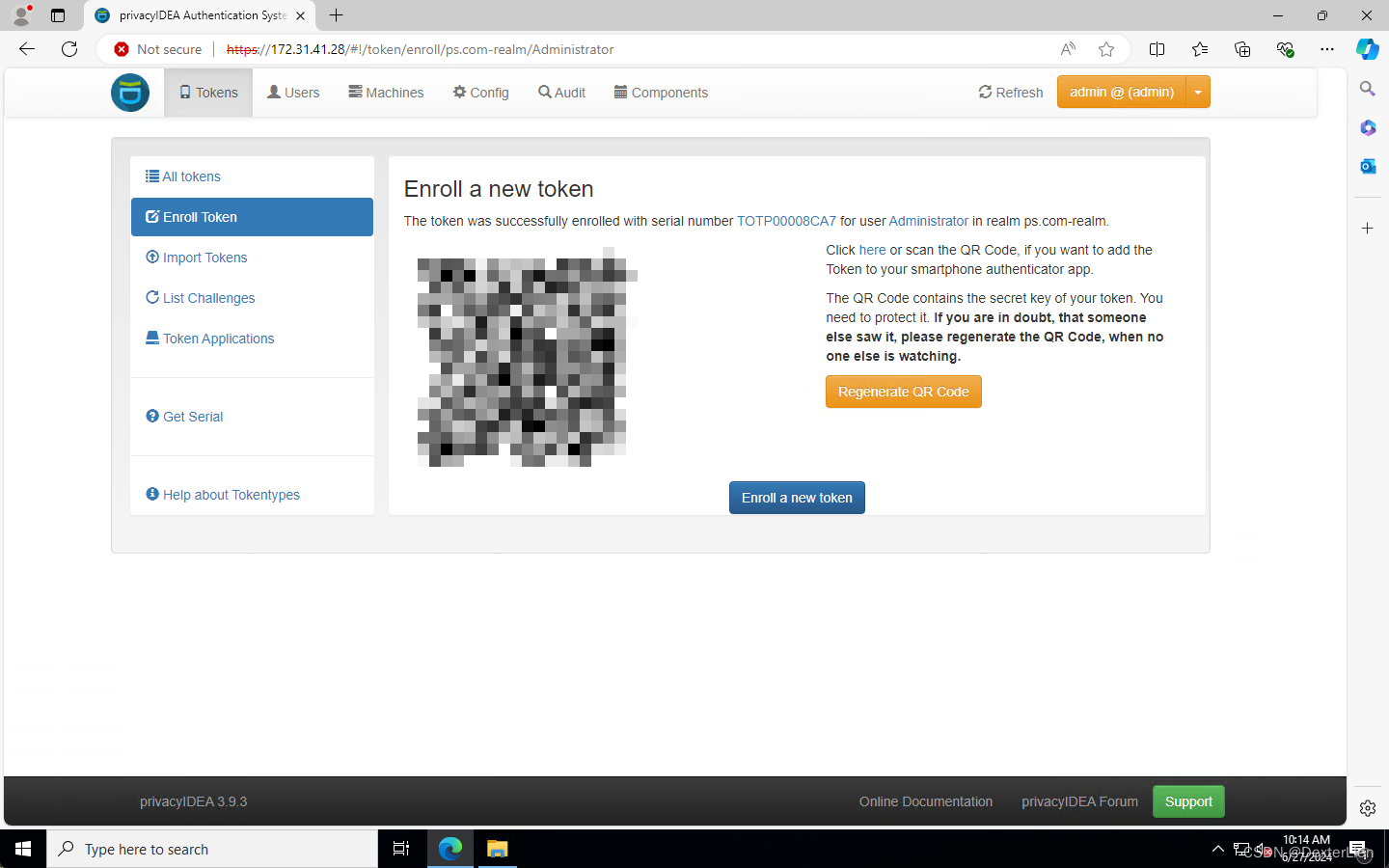The height and width of the screenshot is (868, 1389).
Task: Open the Tokens menu tab
Action: click(x=208, y=93)
